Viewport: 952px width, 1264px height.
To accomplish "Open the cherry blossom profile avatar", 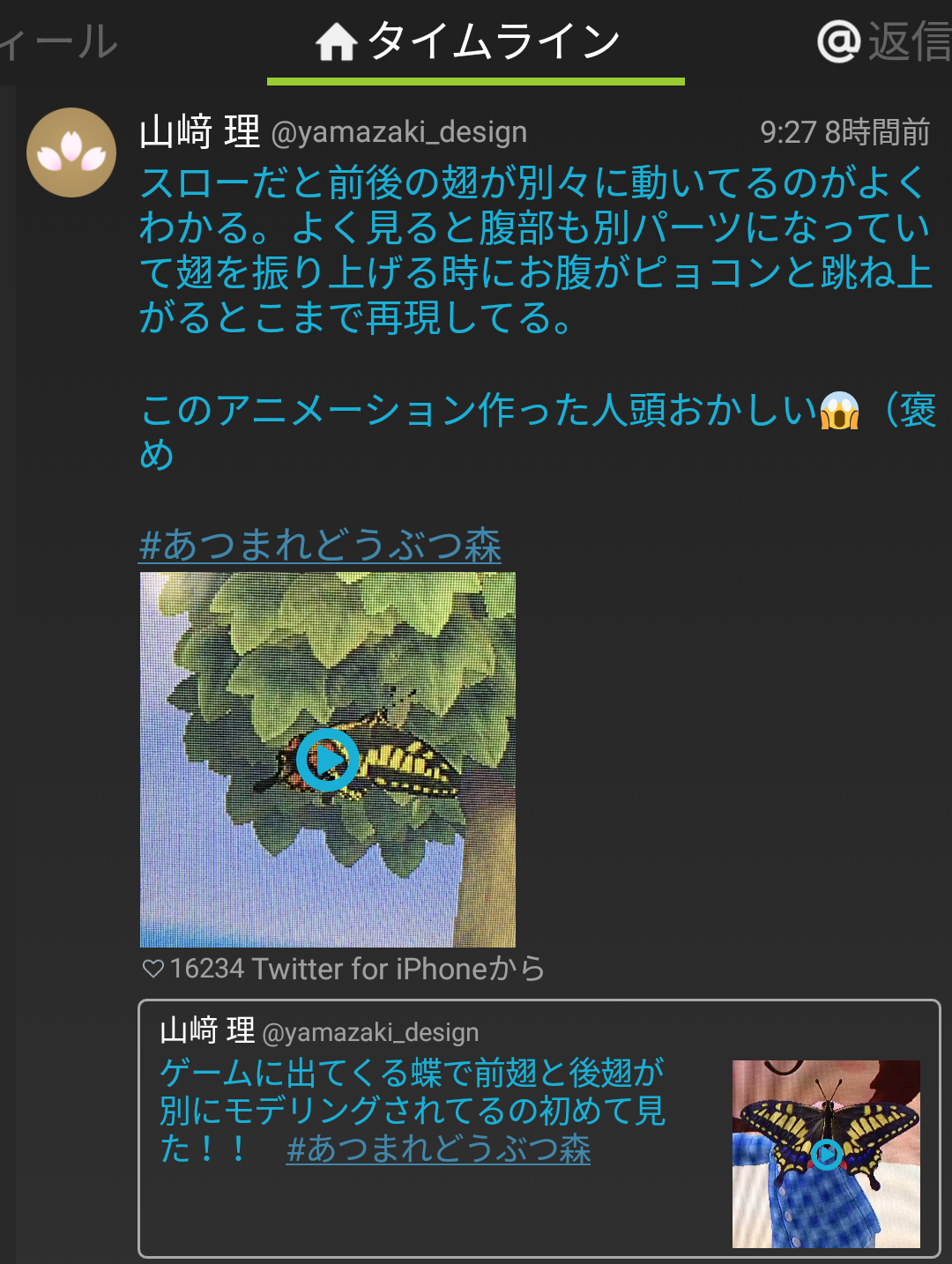I will (71, 152).
